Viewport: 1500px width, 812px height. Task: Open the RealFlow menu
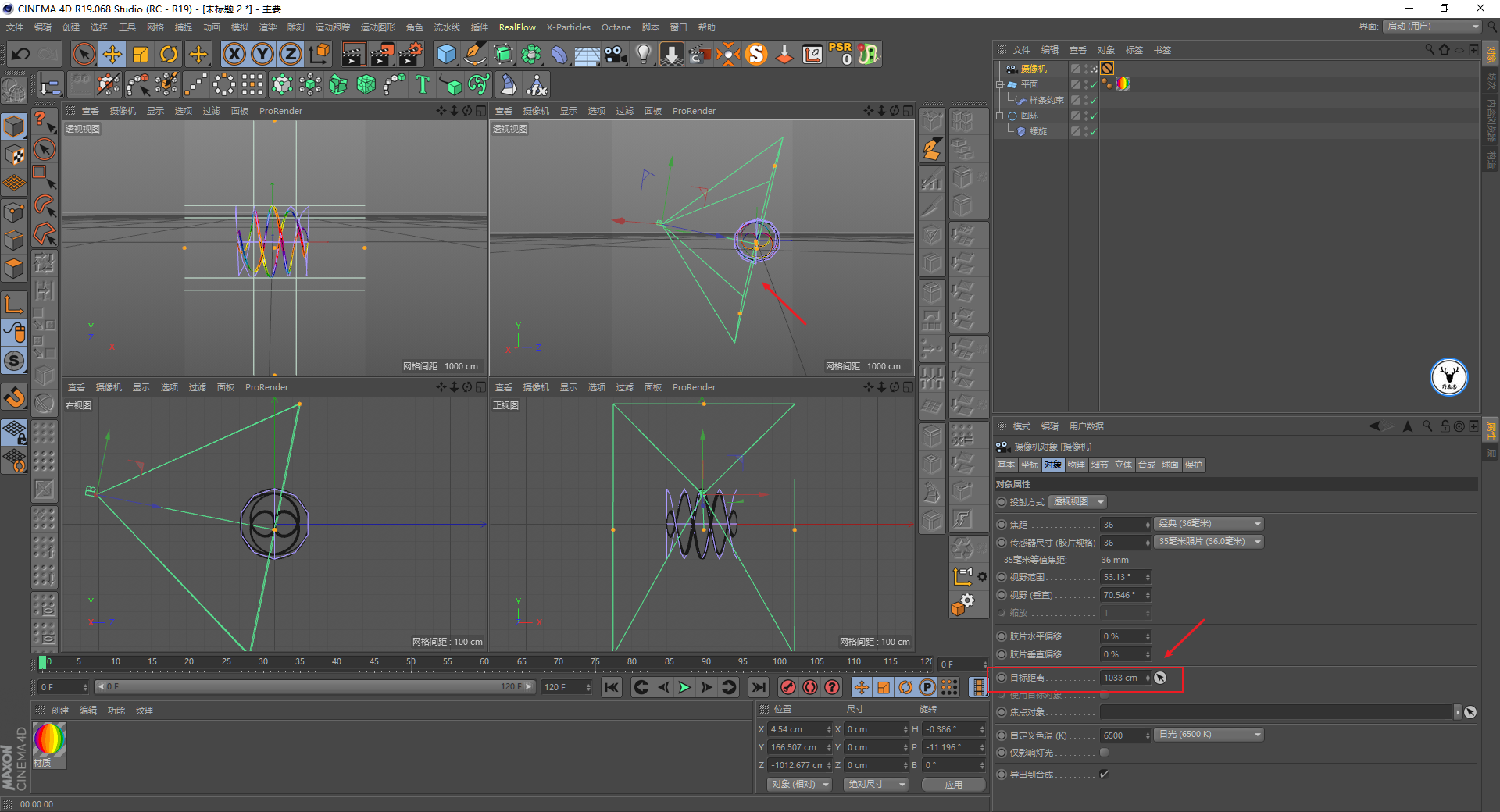click(x=517, y=27)
